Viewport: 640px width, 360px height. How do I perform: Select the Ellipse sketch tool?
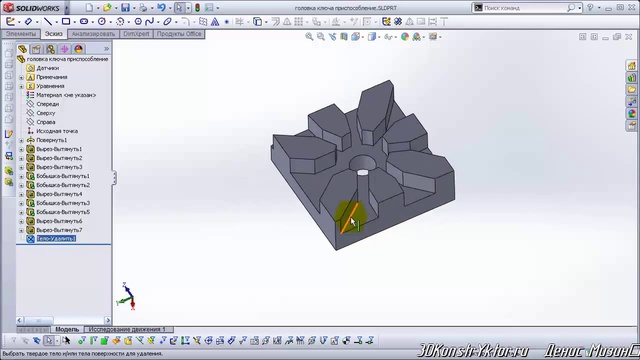(x=167, y=22)
